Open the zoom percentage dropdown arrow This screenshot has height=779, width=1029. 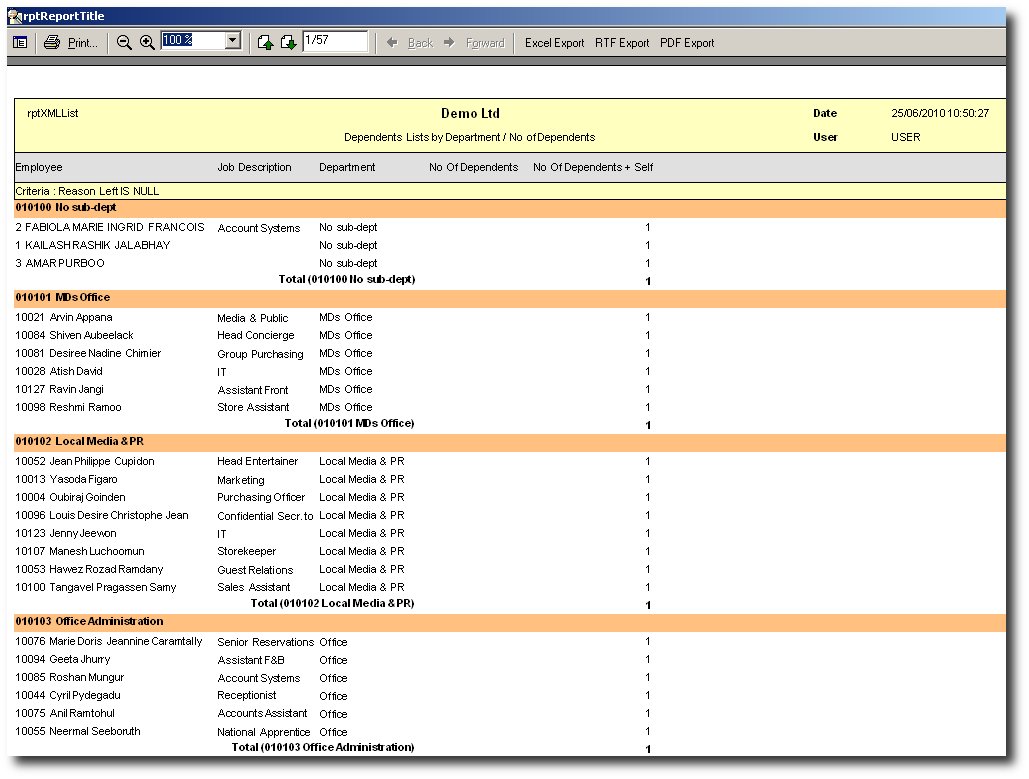tap(233, 41)
